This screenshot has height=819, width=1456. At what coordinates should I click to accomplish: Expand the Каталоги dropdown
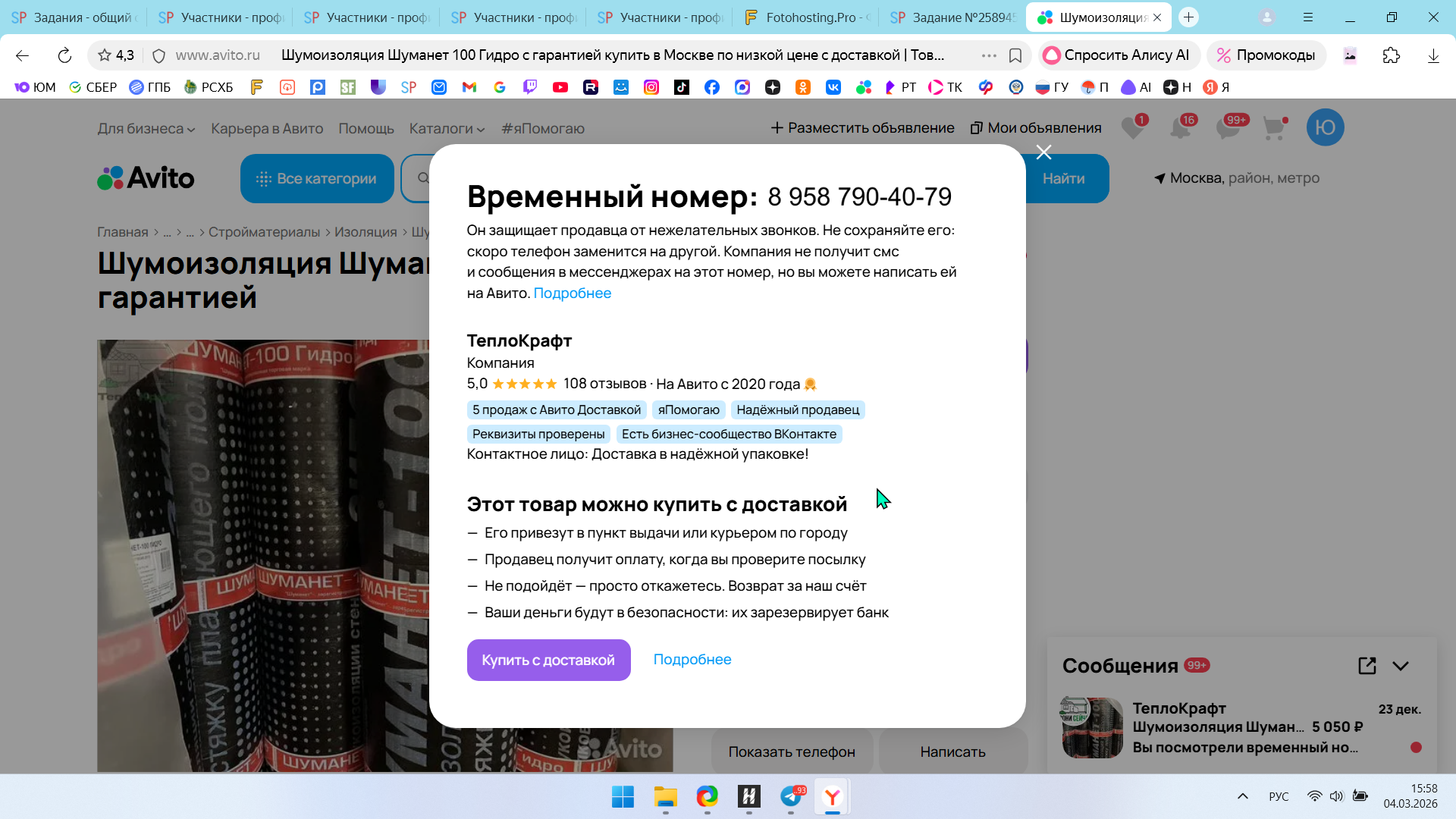(447, 129)
